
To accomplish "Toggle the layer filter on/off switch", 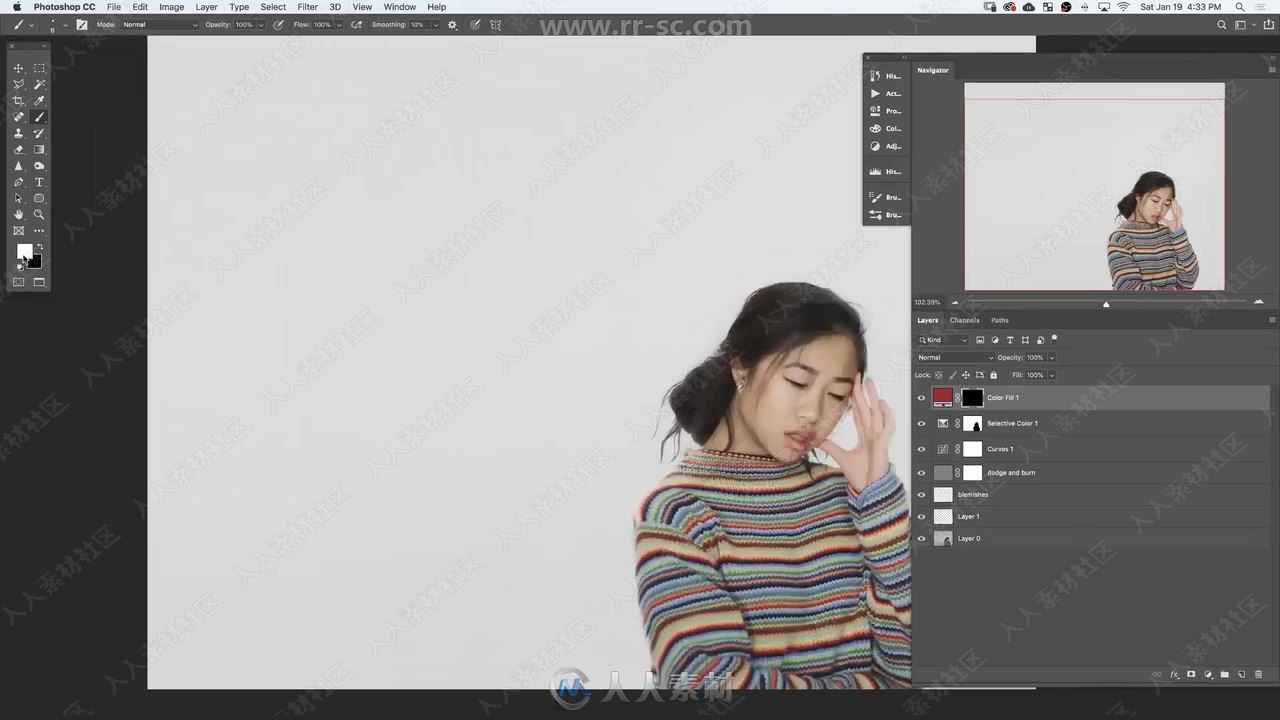I will pos(1054,339).
